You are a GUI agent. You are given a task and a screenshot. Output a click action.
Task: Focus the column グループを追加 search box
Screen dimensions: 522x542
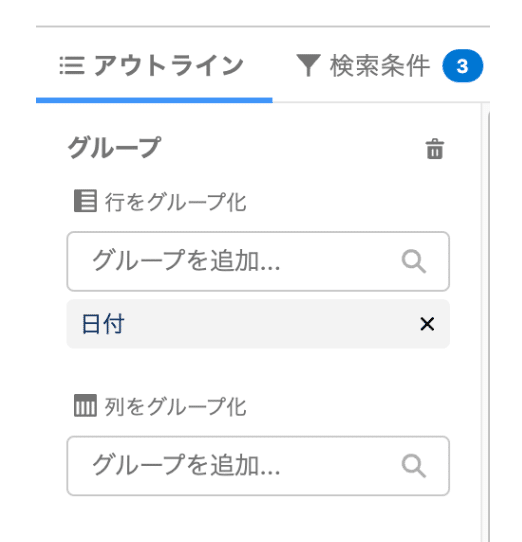point(258,466)
